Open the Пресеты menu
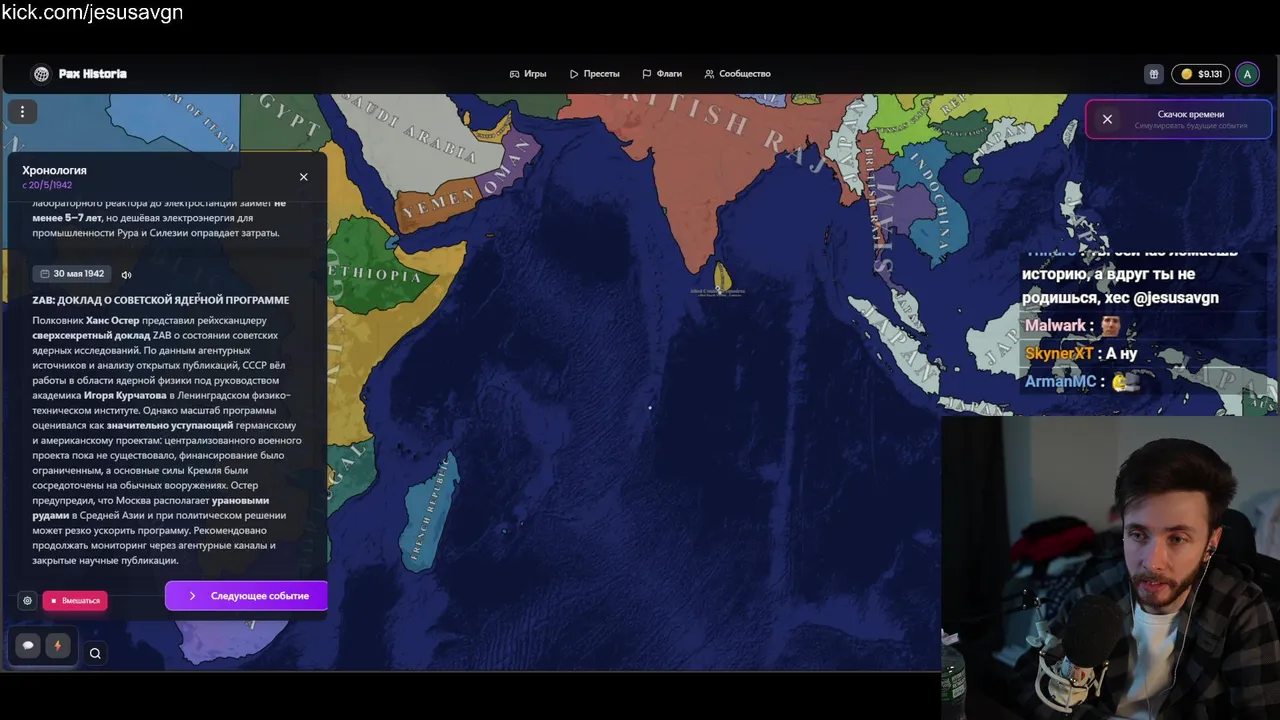 click(x=595, y=74)
